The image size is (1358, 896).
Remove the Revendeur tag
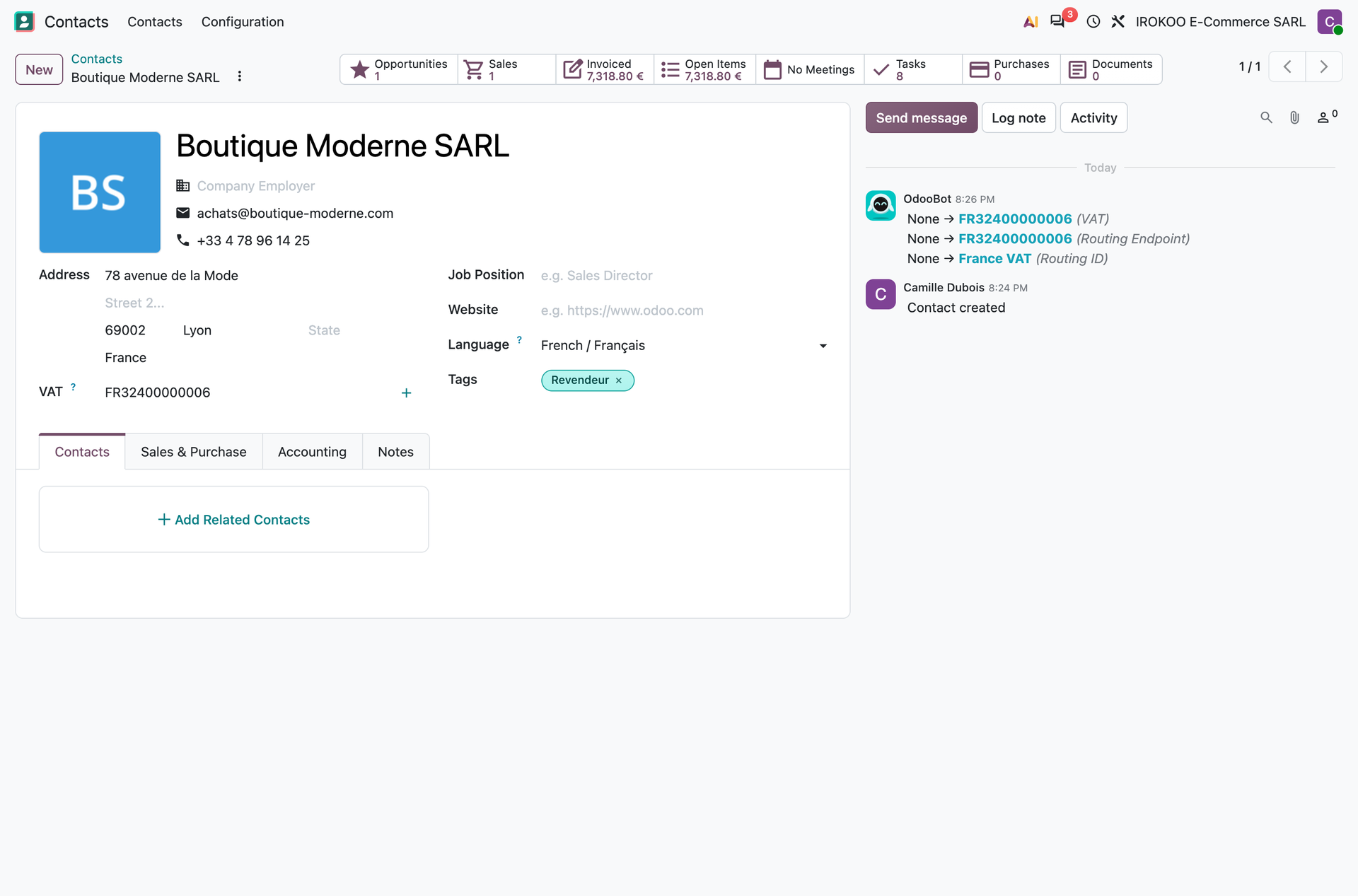click(x=619, y=380)
